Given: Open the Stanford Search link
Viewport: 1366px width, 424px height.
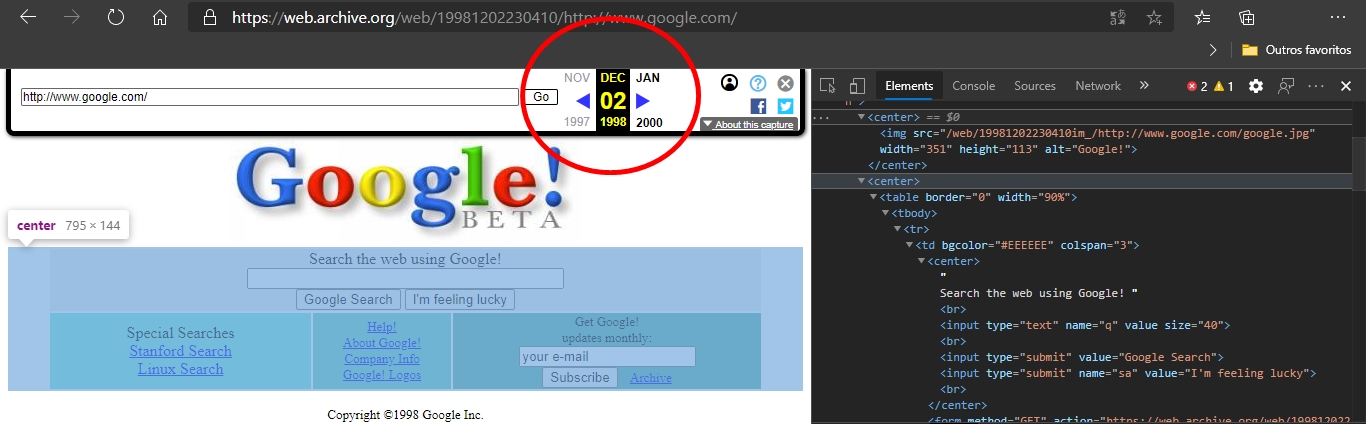Looking at the screenshot, I should (x=180, y=351).
